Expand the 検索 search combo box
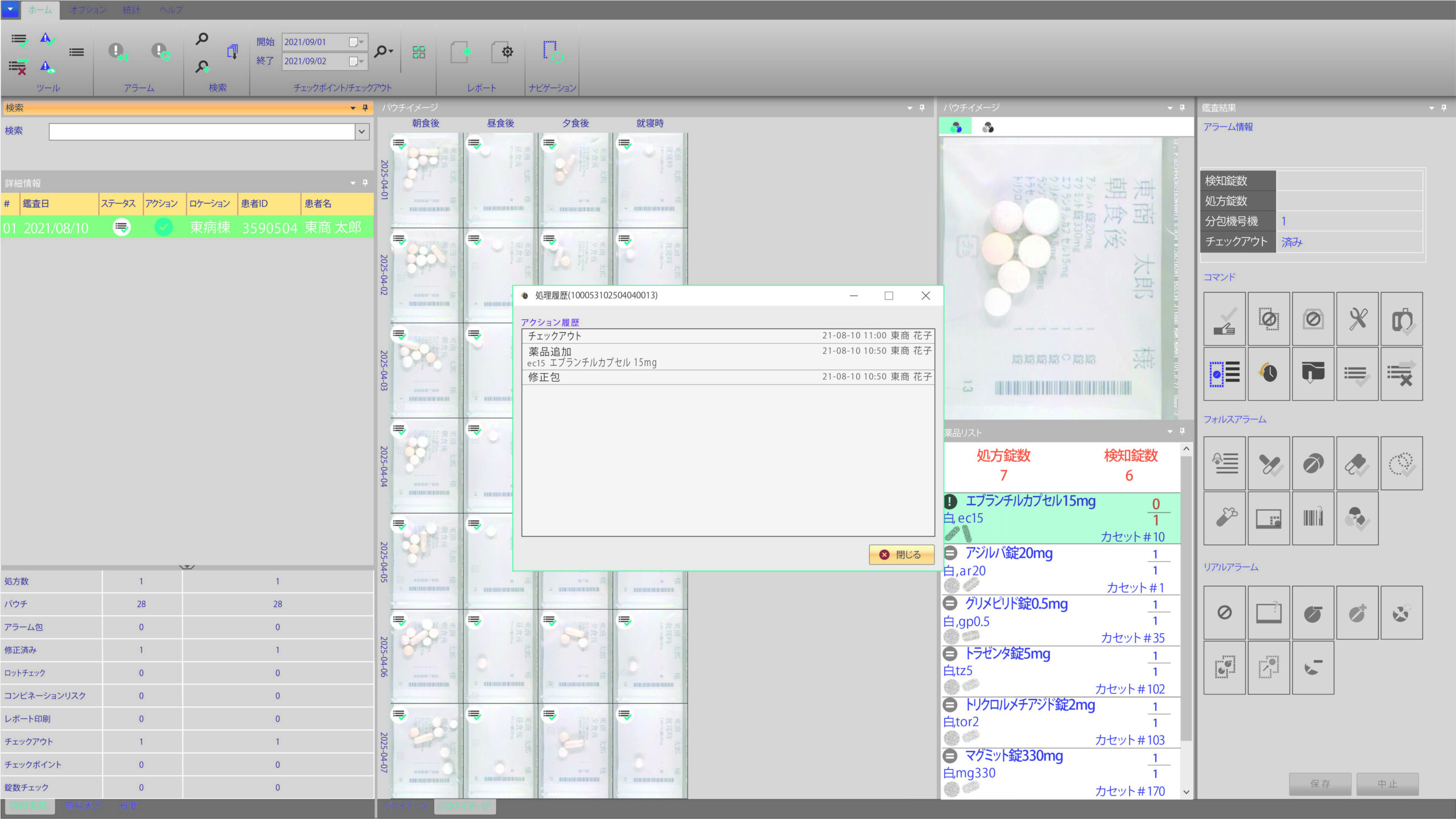 pos(362,132)
